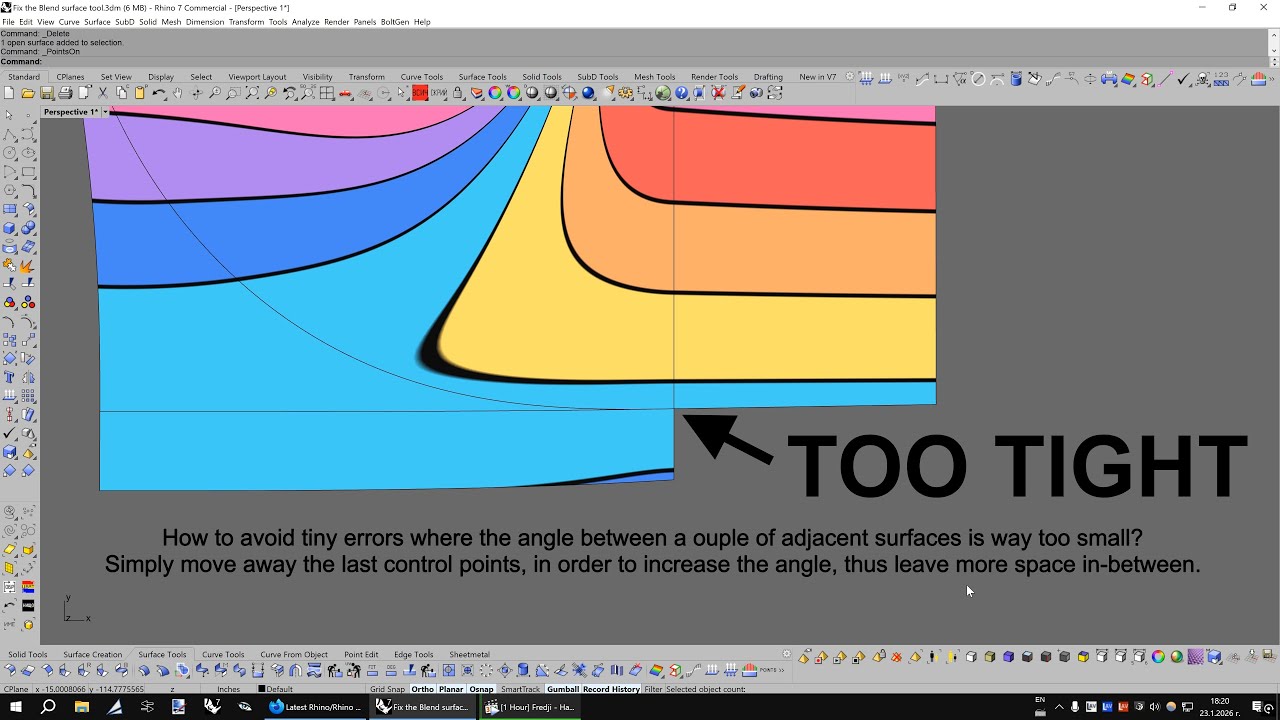Open the BoltGen menu
The width and height of the screenshot is (1280, 720).
394,22
